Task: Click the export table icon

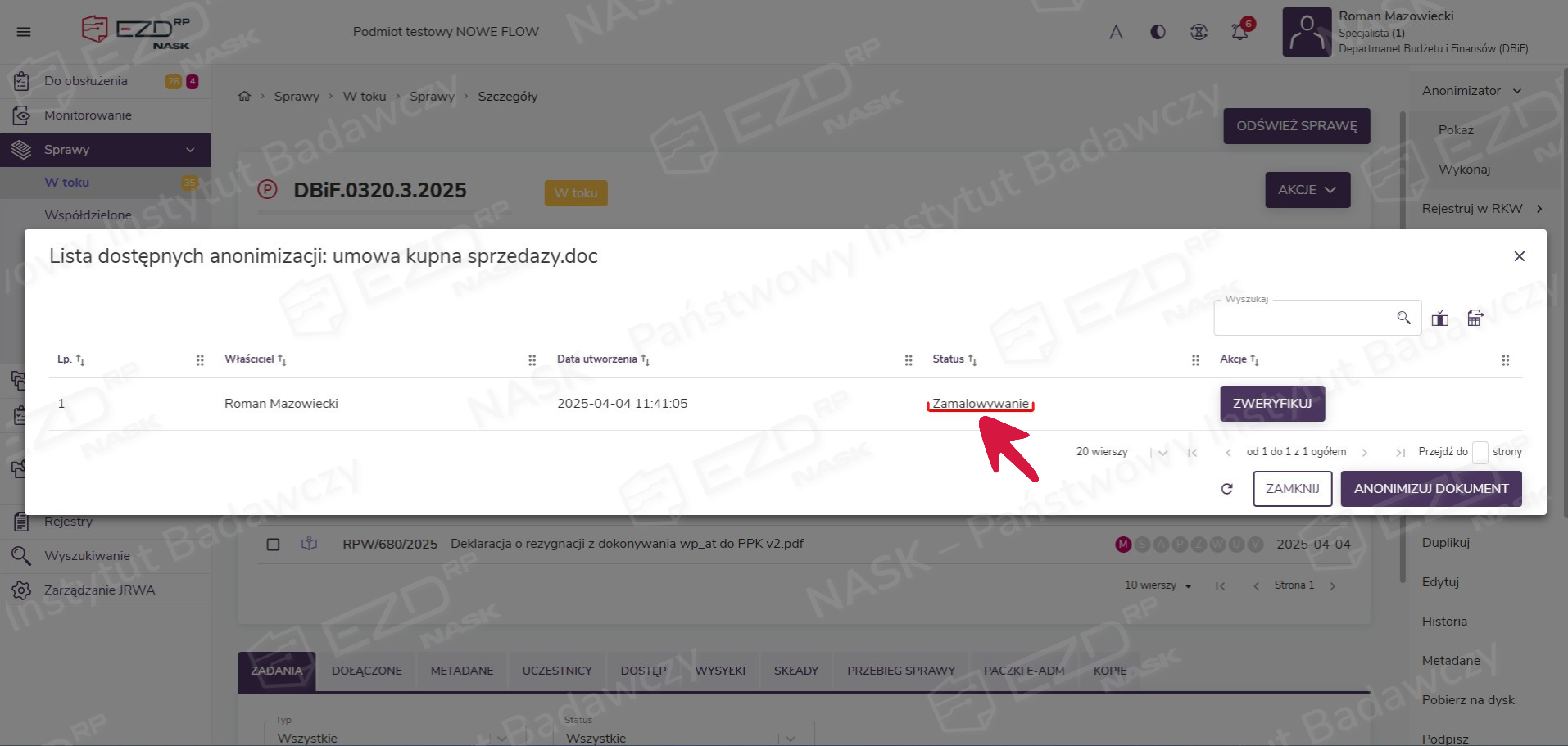Action: pos(1475,319)
